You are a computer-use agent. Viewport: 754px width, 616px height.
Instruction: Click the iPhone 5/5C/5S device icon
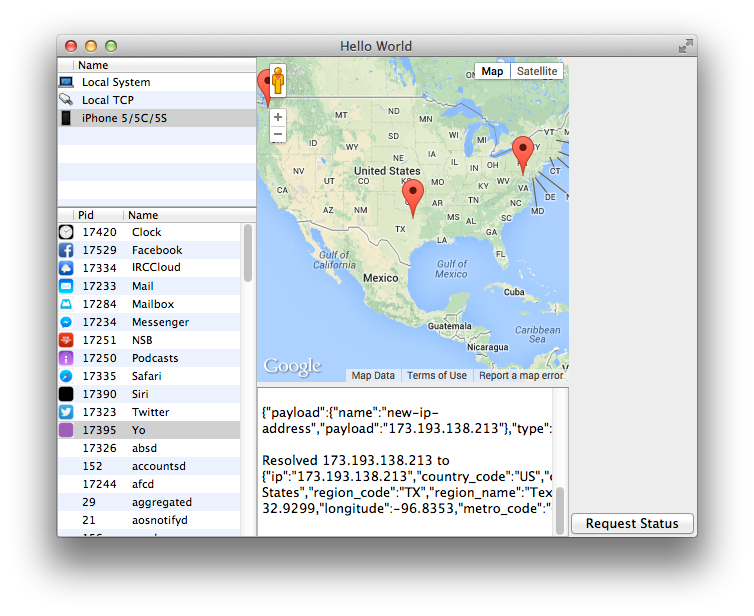pyautogui.click(x=66, y=118)
